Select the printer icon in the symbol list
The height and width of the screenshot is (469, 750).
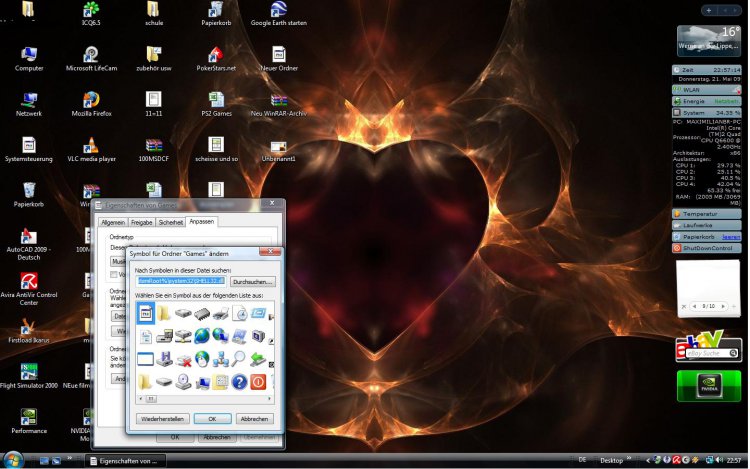pyautogui.click(x=221, y=314)
